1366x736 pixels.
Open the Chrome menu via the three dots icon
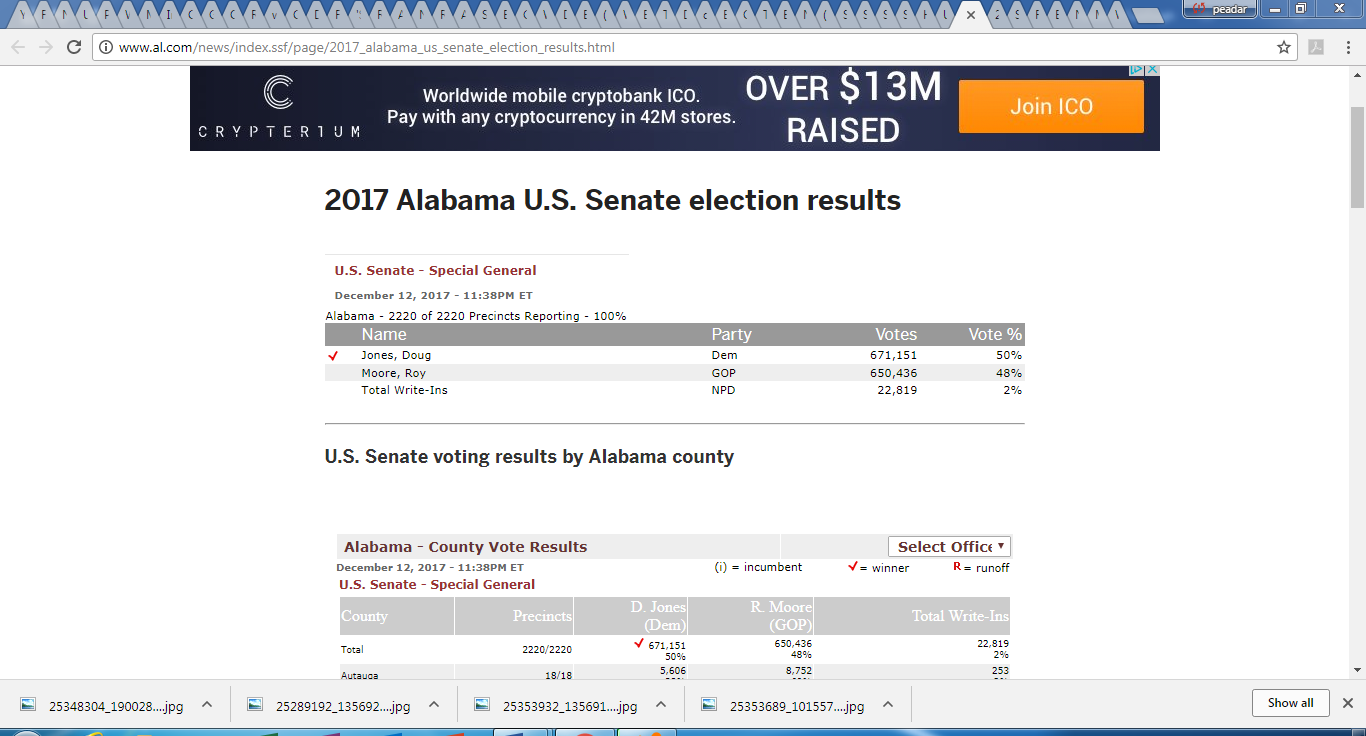tap(1346, 47)
